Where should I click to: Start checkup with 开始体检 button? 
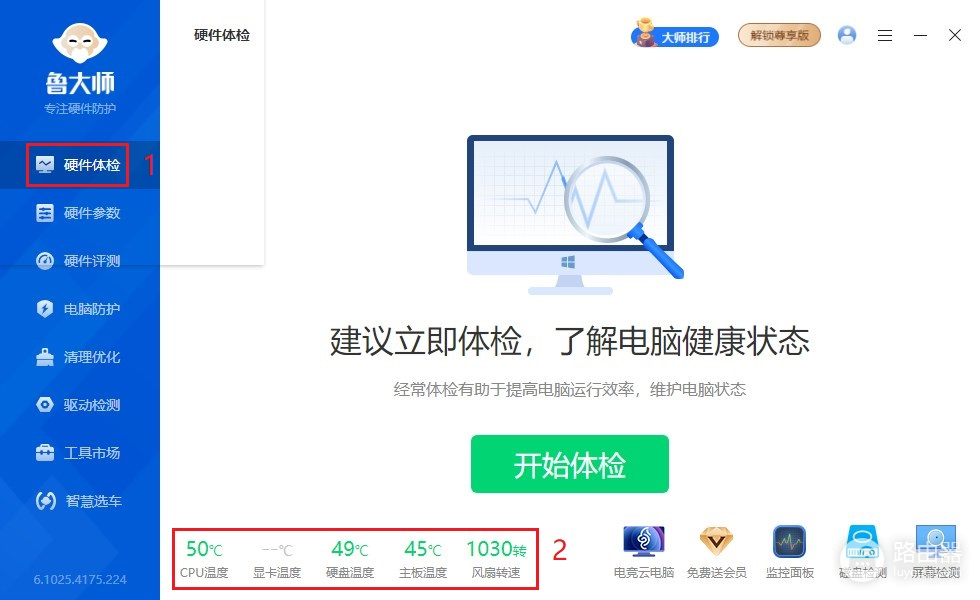tap(569, 464)
